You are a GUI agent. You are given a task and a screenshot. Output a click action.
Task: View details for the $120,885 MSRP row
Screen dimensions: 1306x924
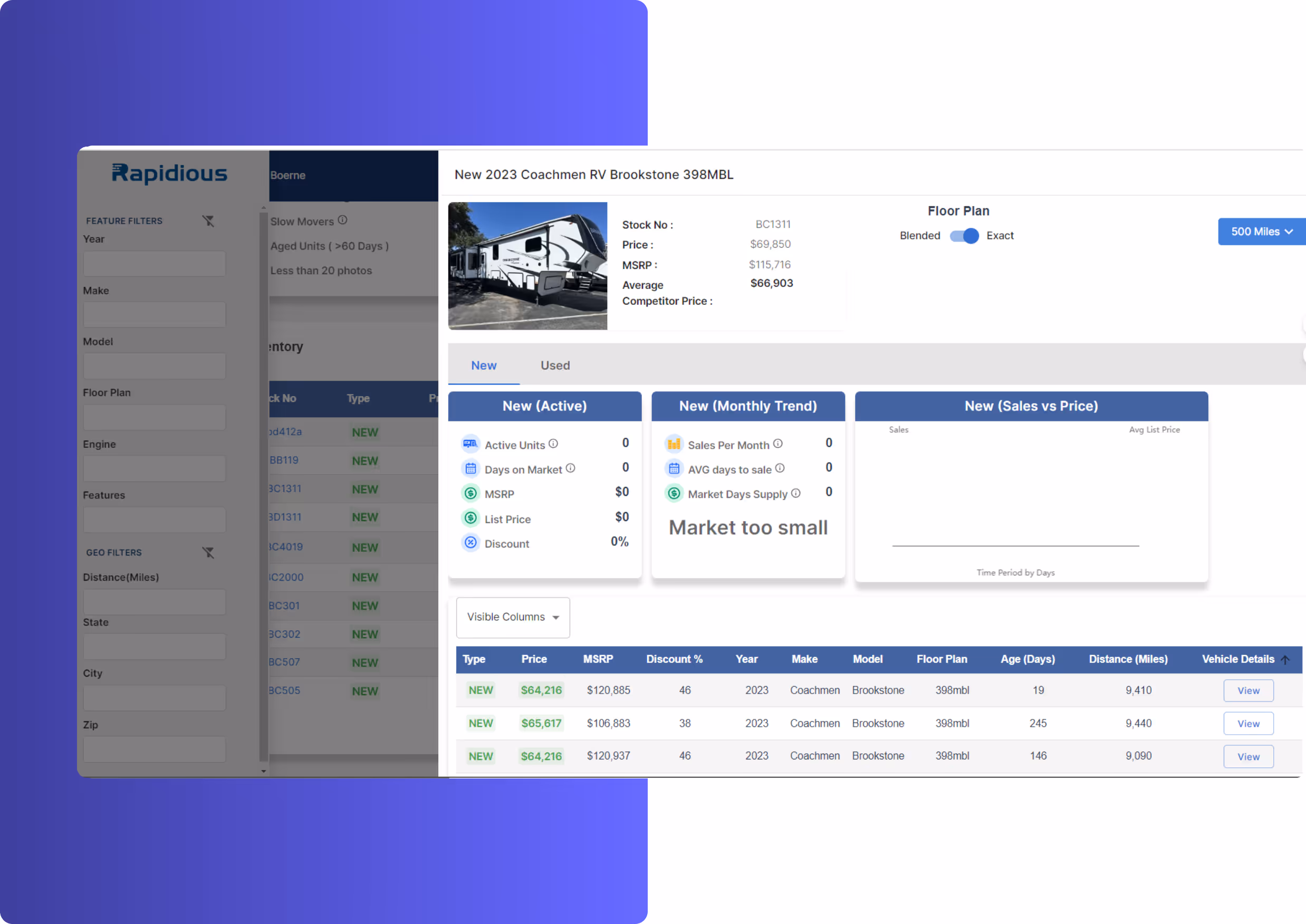click(x=1249, y=691)
